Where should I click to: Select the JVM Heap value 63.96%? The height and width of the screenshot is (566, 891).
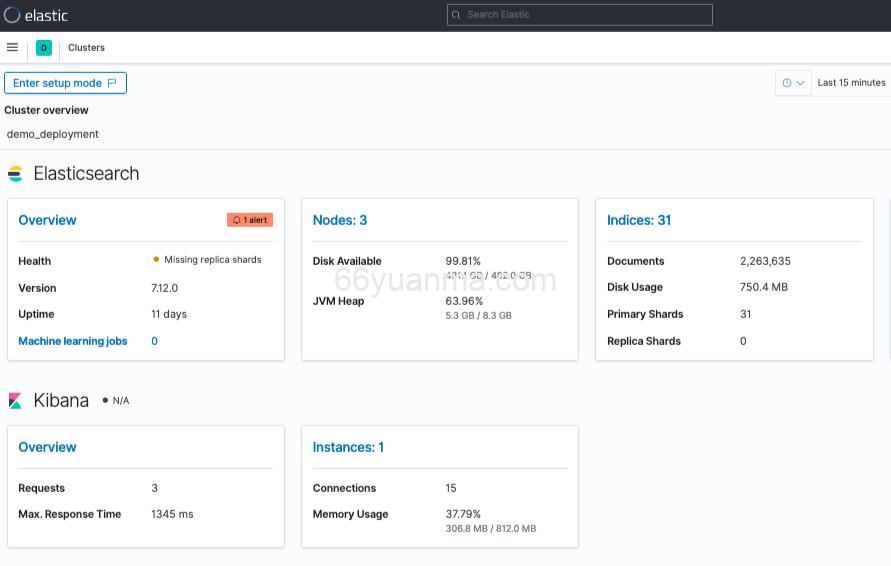pos(464,301)
